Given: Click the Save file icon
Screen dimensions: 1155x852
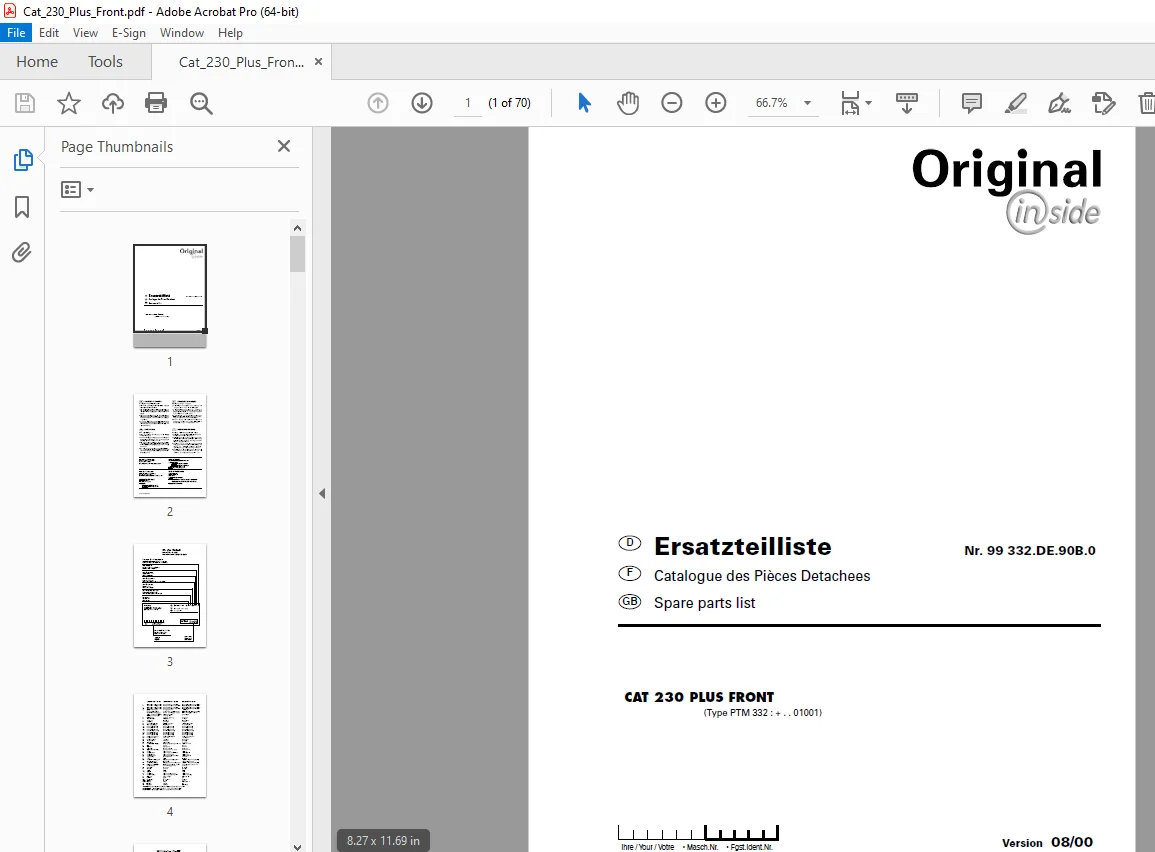Looking at the screenshot, I should pyautogui.click(x=25, y=103).
